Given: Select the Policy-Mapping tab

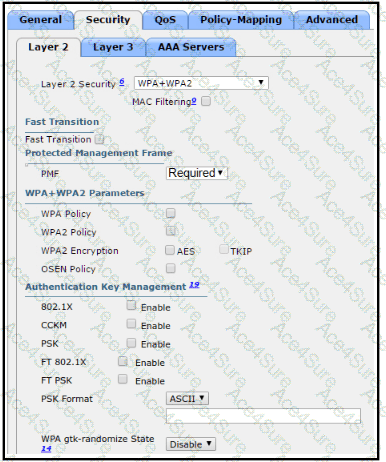Looking at the screenshot, I should point(241,20).
